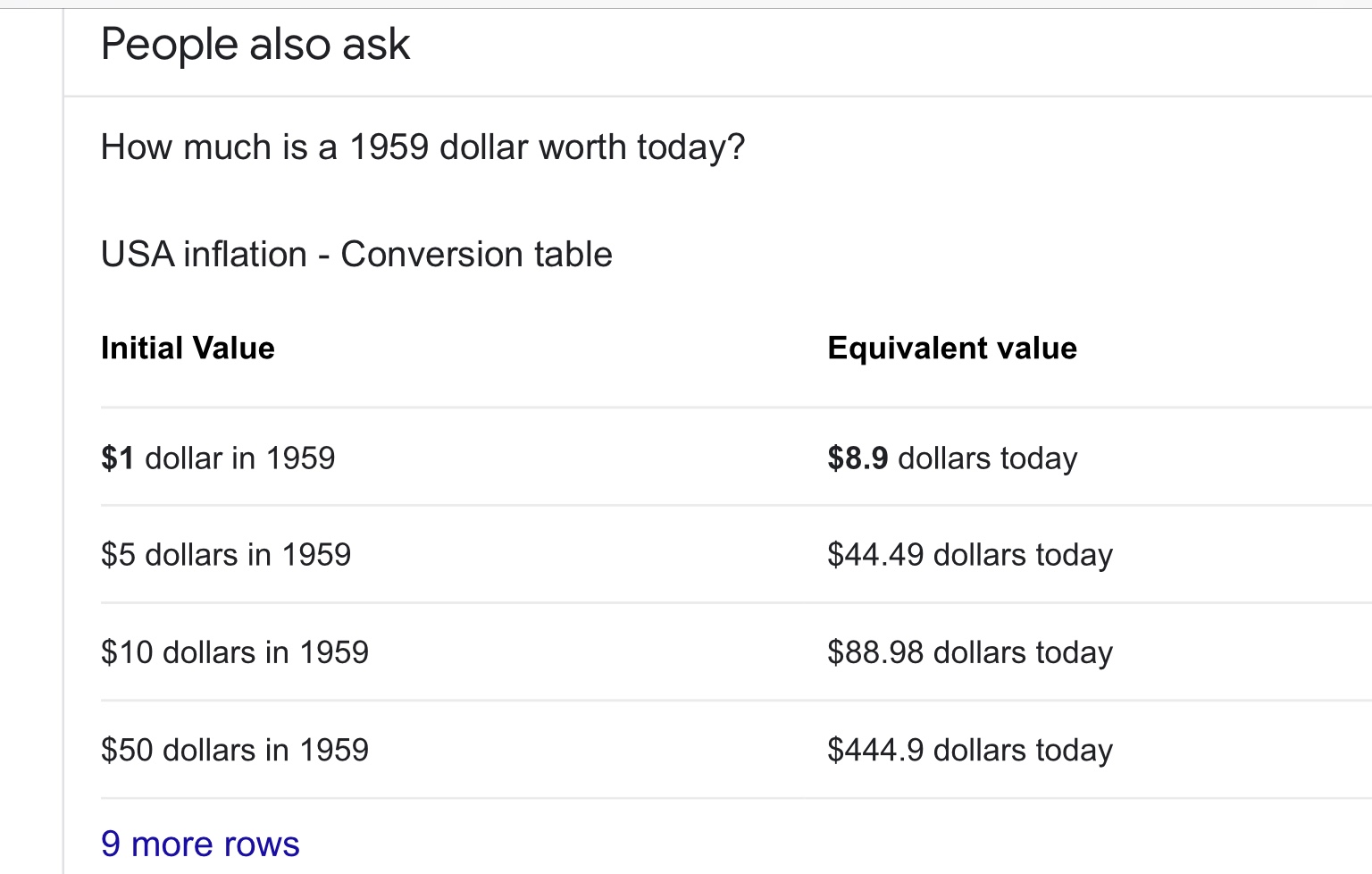Image resolution: width=1372 pixels, height=874 pixels.
Task: Click the "People also ask" heading
Action: click(255, 45)
